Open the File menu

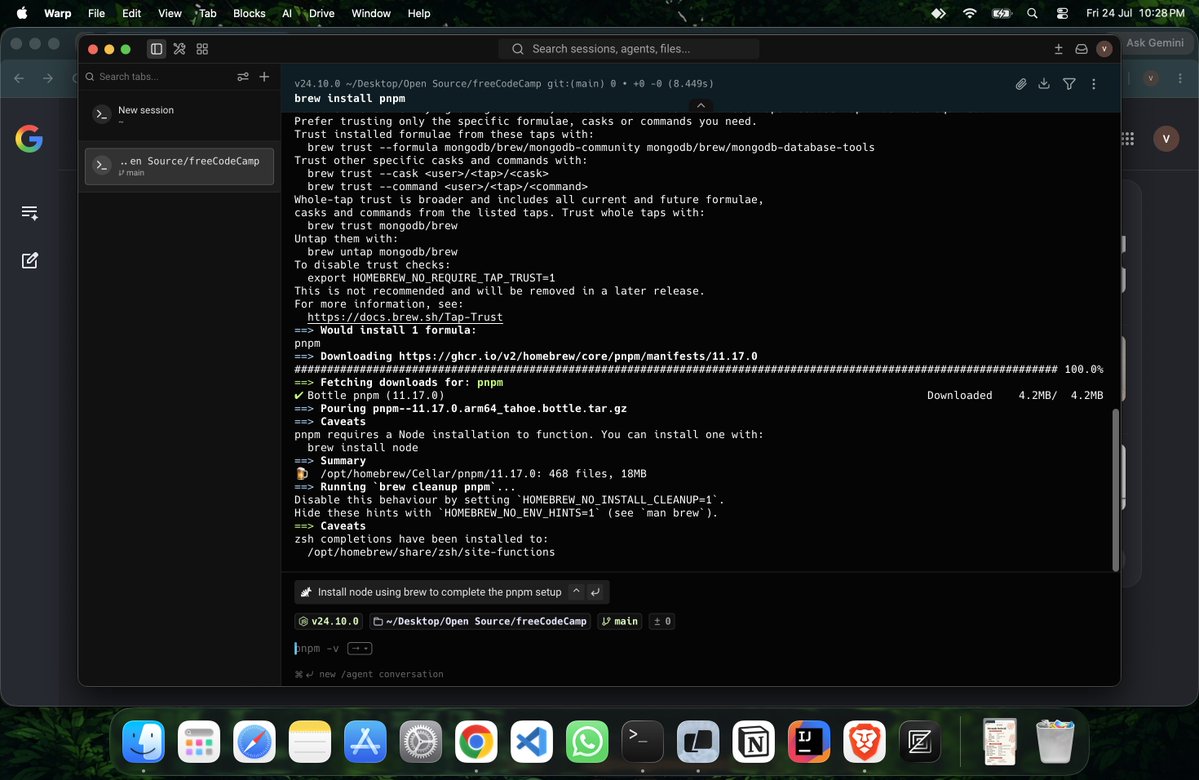(96, 13)
